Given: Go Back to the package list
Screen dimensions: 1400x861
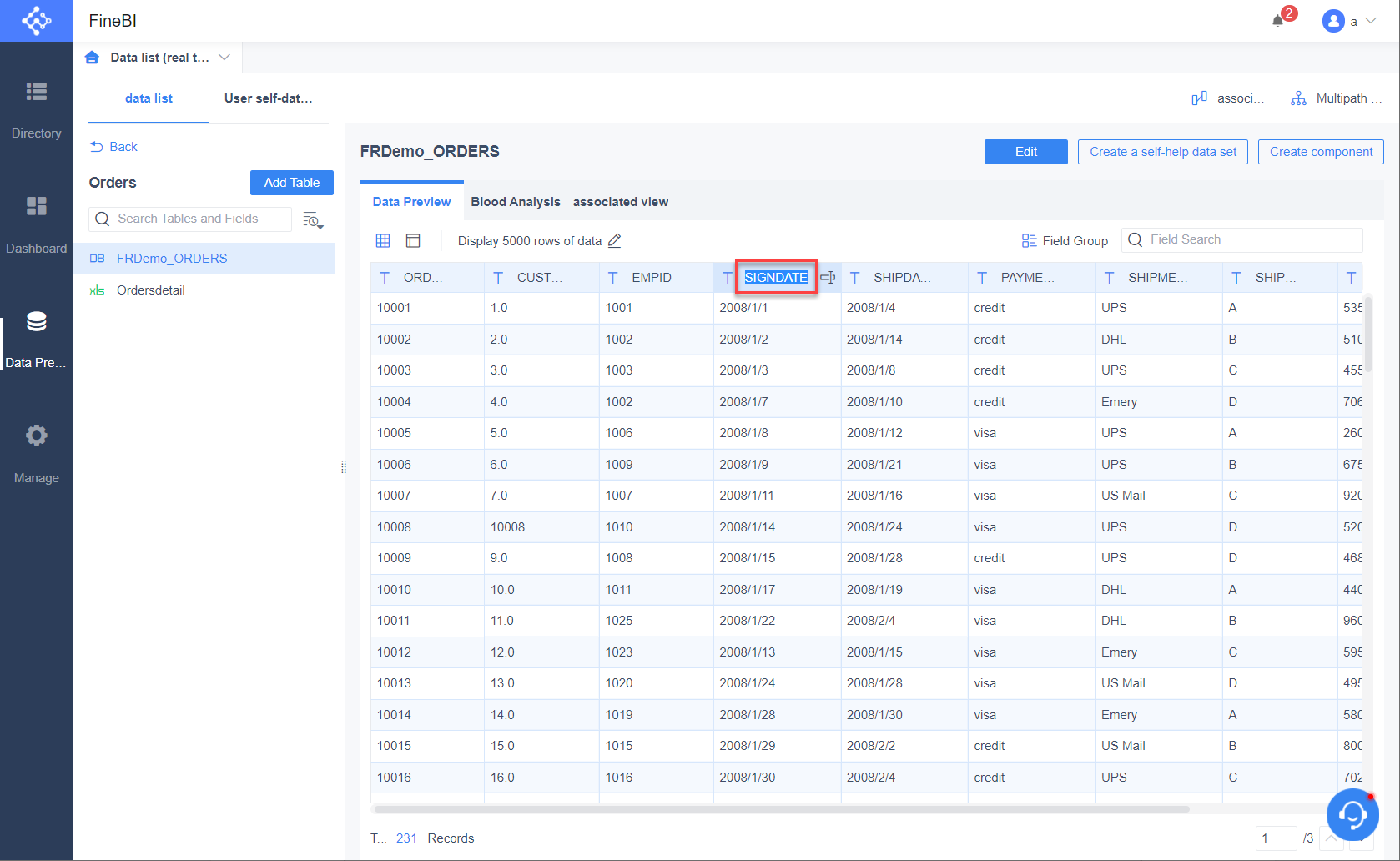Looking at the screenshot, I should pyautogui.click(x=113, y=147).
